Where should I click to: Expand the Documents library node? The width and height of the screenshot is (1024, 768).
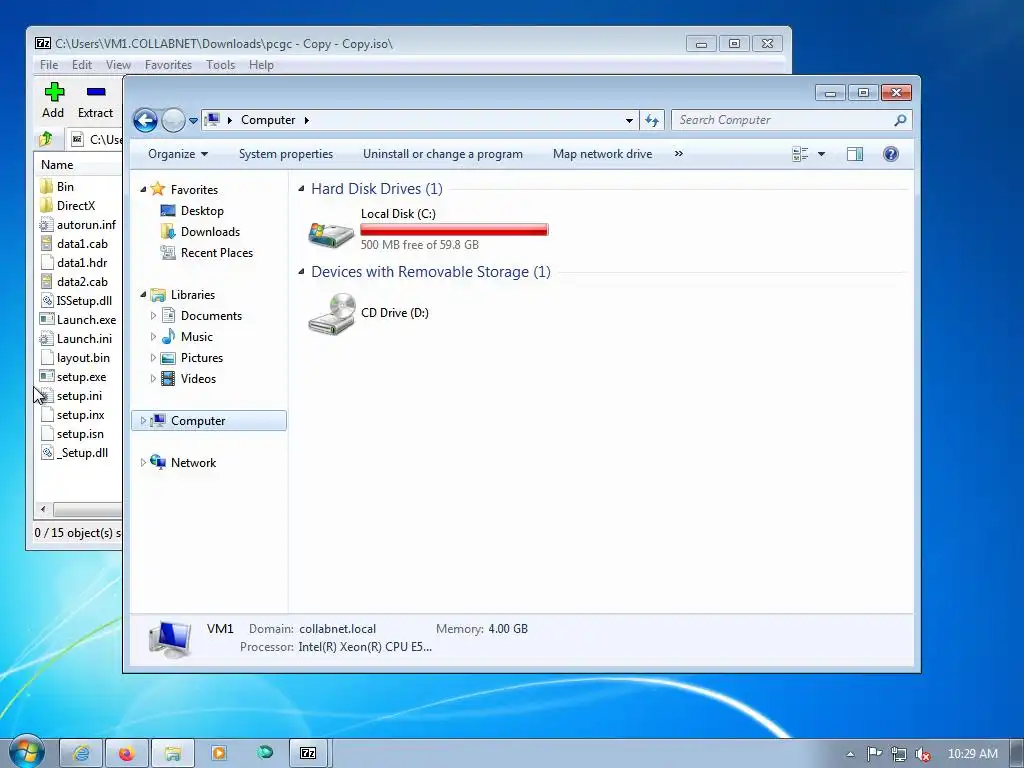(153, 316)
